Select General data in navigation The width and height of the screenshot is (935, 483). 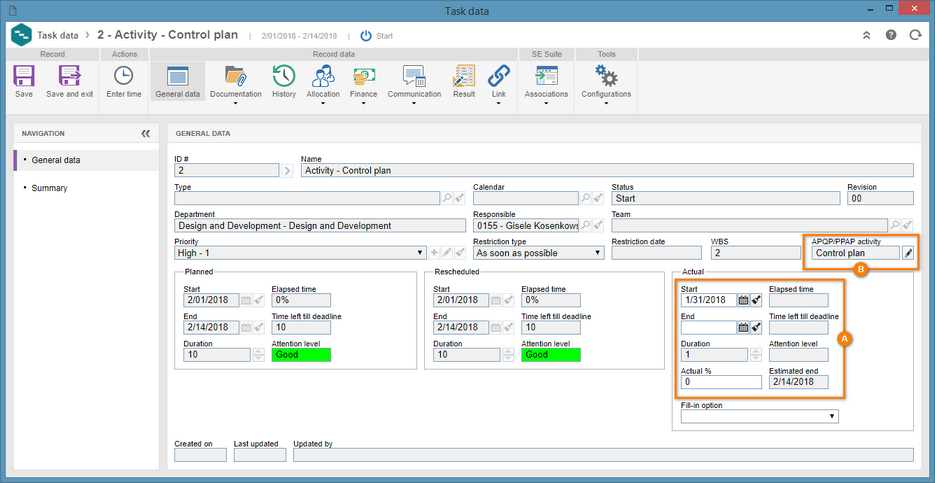86,160
